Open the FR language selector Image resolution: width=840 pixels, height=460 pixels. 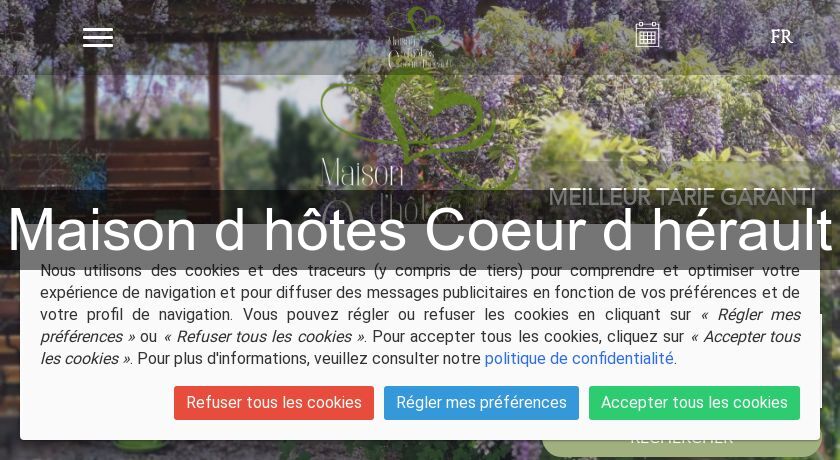(781, 37)
